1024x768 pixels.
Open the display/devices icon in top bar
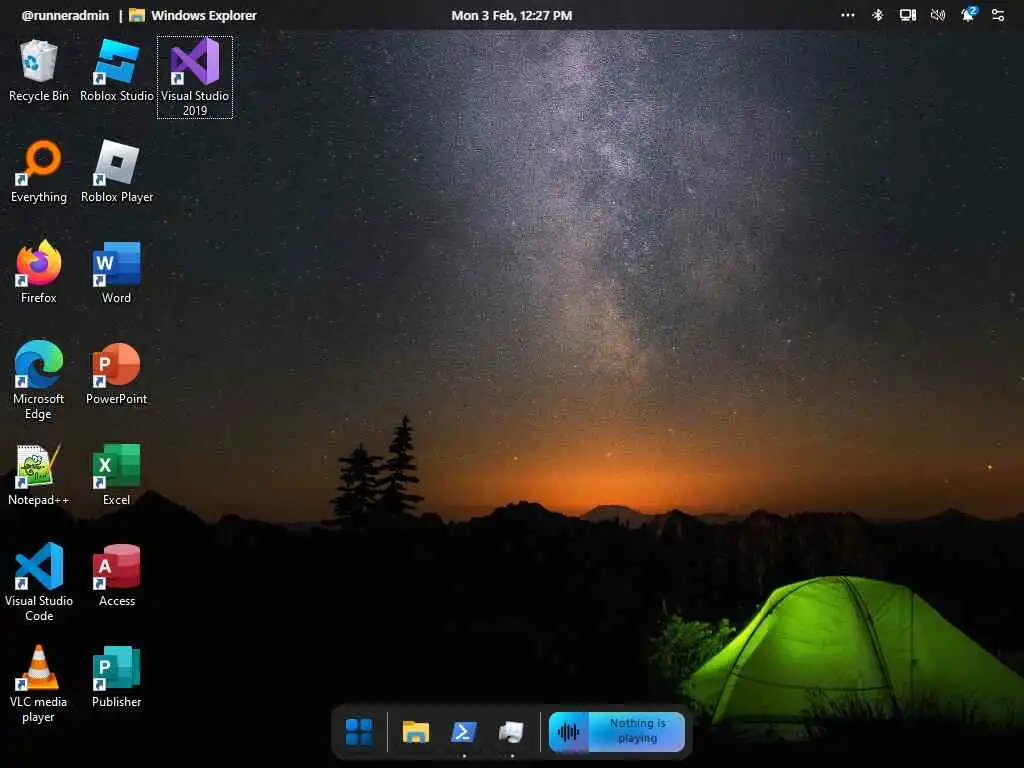(x=908, y=15)
